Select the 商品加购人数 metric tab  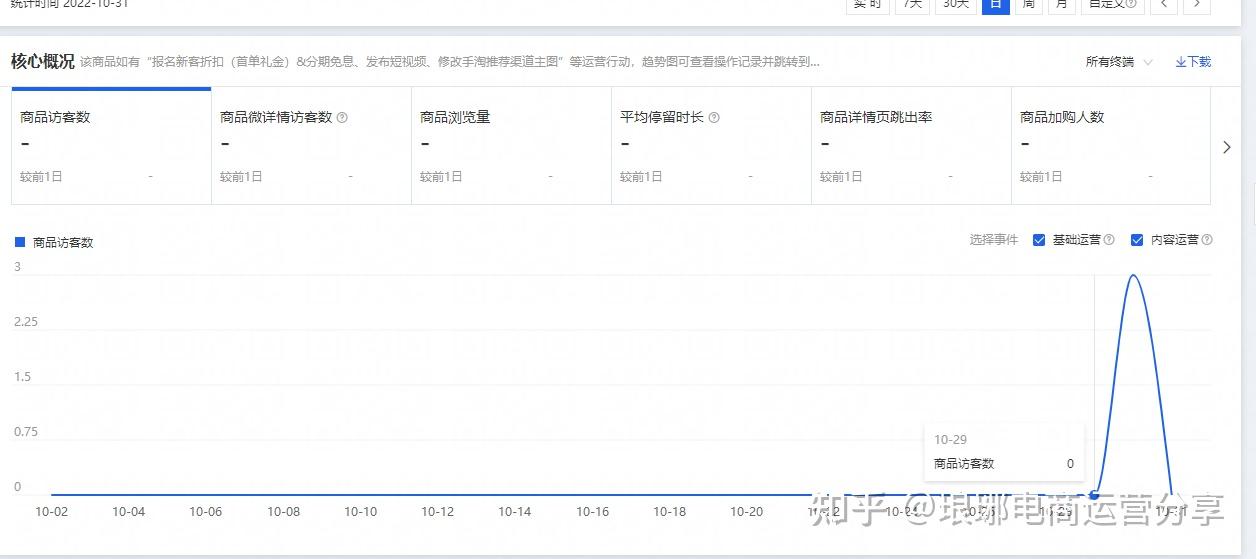coord(1111,146)
